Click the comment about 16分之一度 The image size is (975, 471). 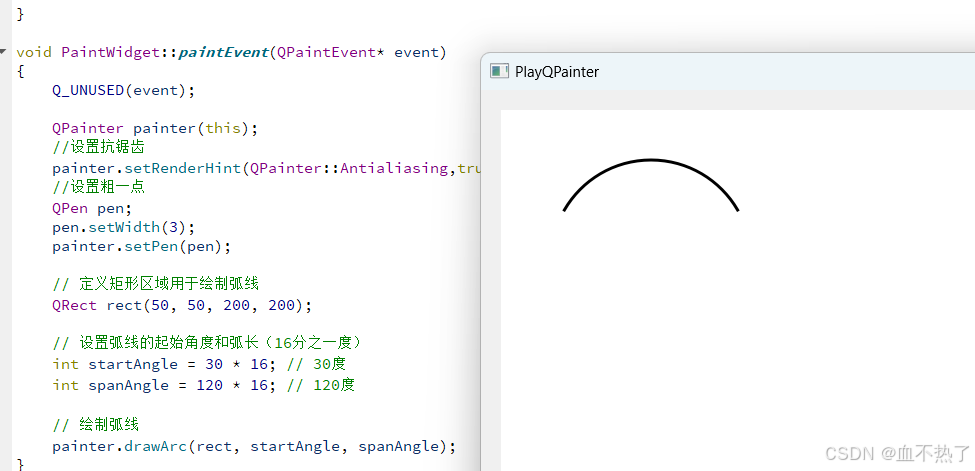(207, 343)
